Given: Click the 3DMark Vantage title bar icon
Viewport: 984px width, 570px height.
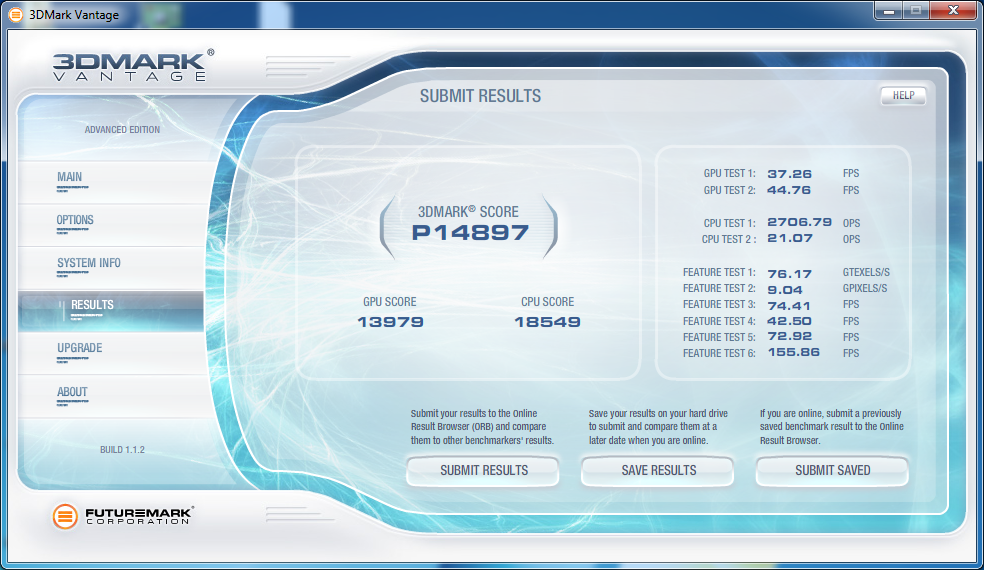Looking at the screenshot, I should click(x=15, y=14).
